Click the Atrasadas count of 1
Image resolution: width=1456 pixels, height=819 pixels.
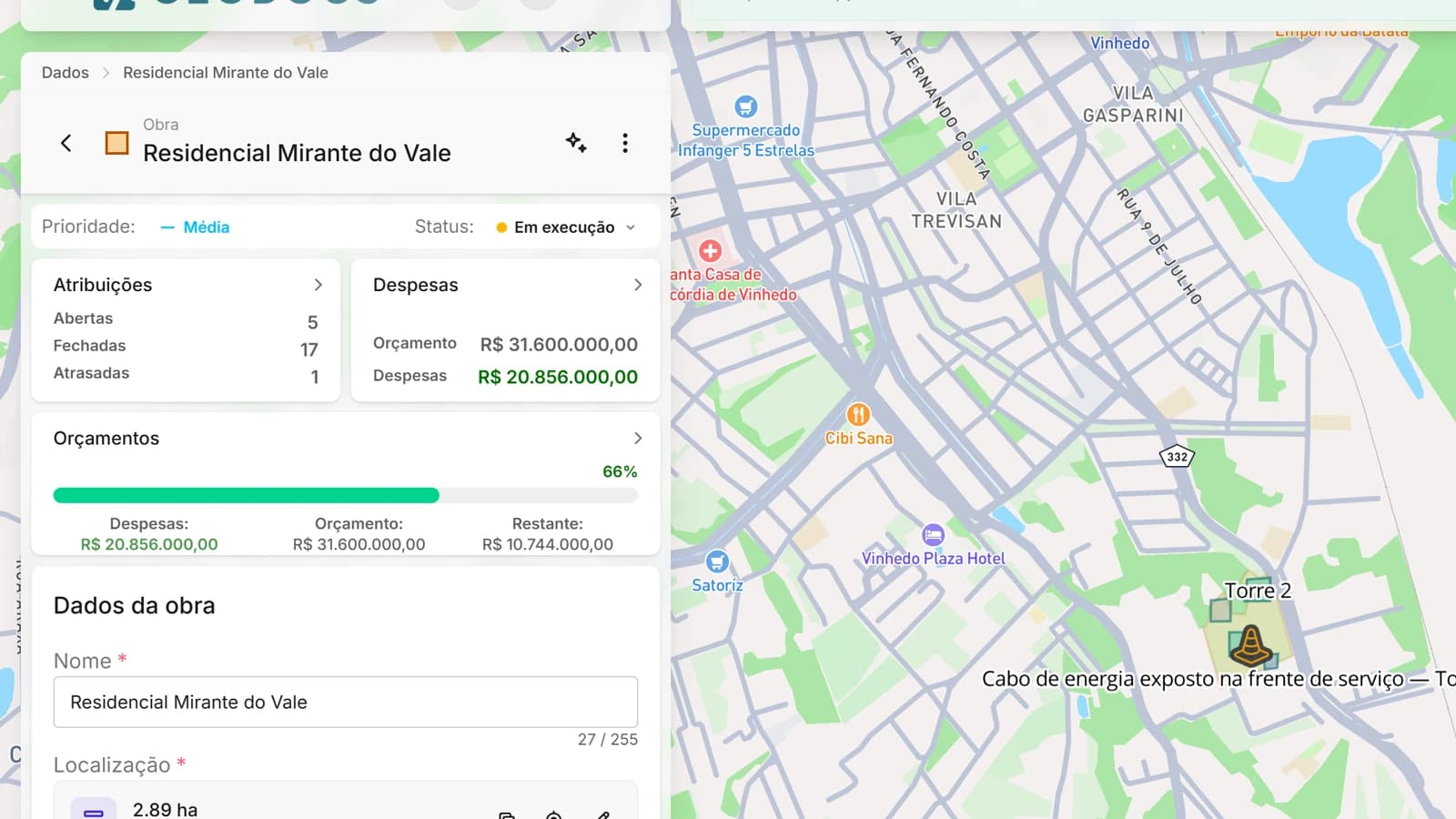click(x=315, y=377)
